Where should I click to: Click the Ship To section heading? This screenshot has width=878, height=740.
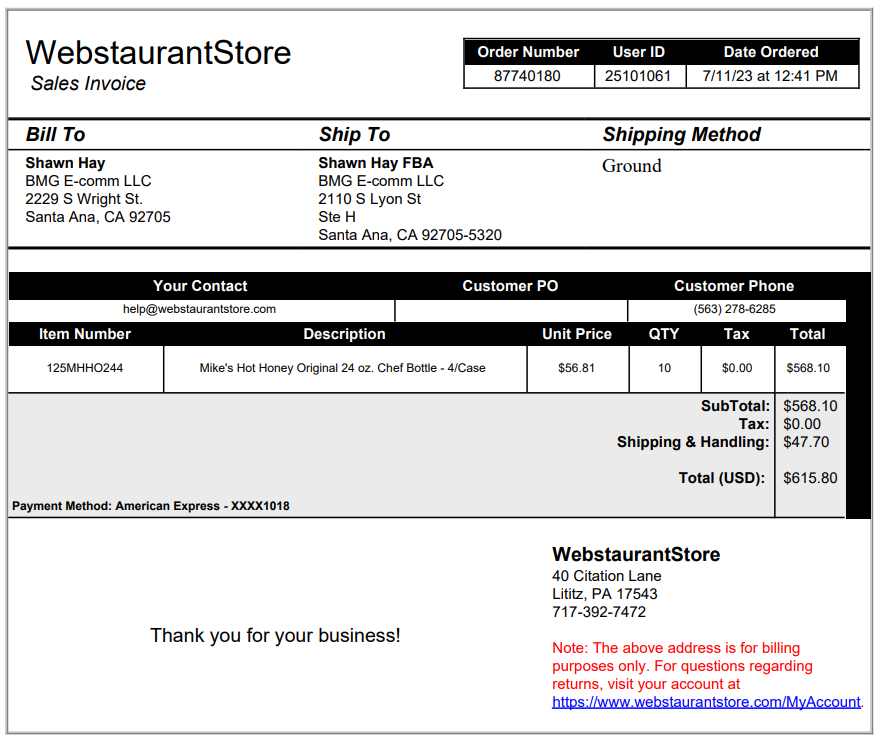tap(354, 135)
